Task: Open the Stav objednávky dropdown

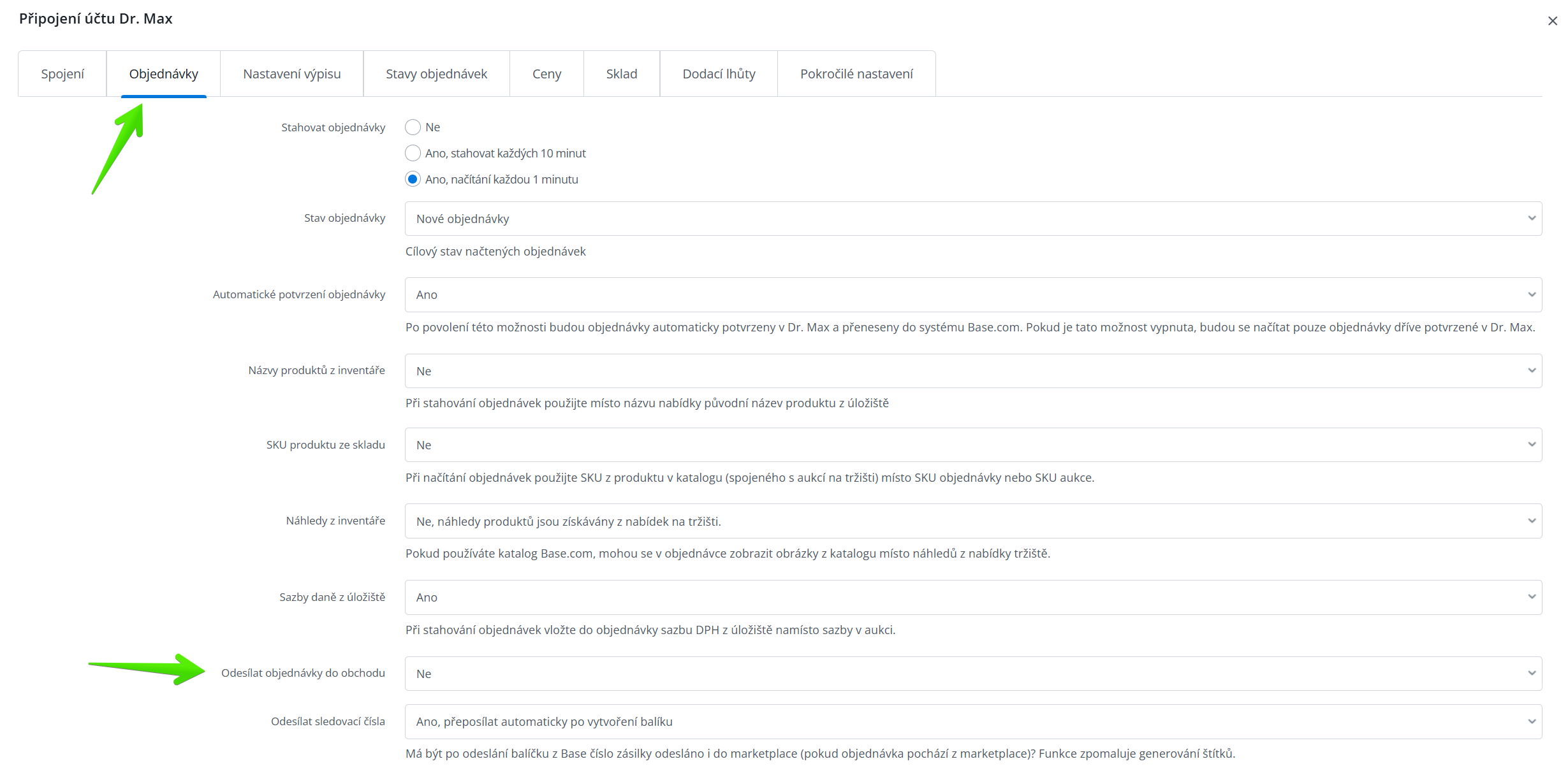Action: point(972,219)
